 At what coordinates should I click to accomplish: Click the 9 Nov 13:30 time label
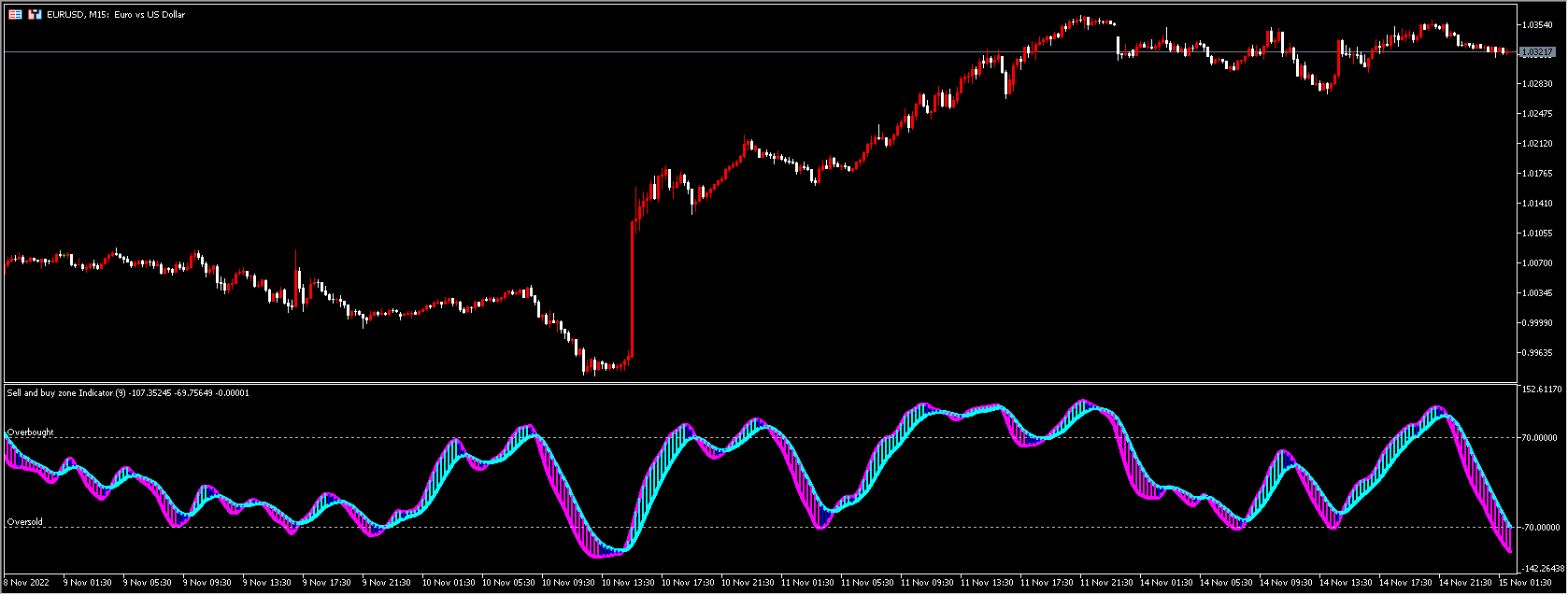(266, 583)
